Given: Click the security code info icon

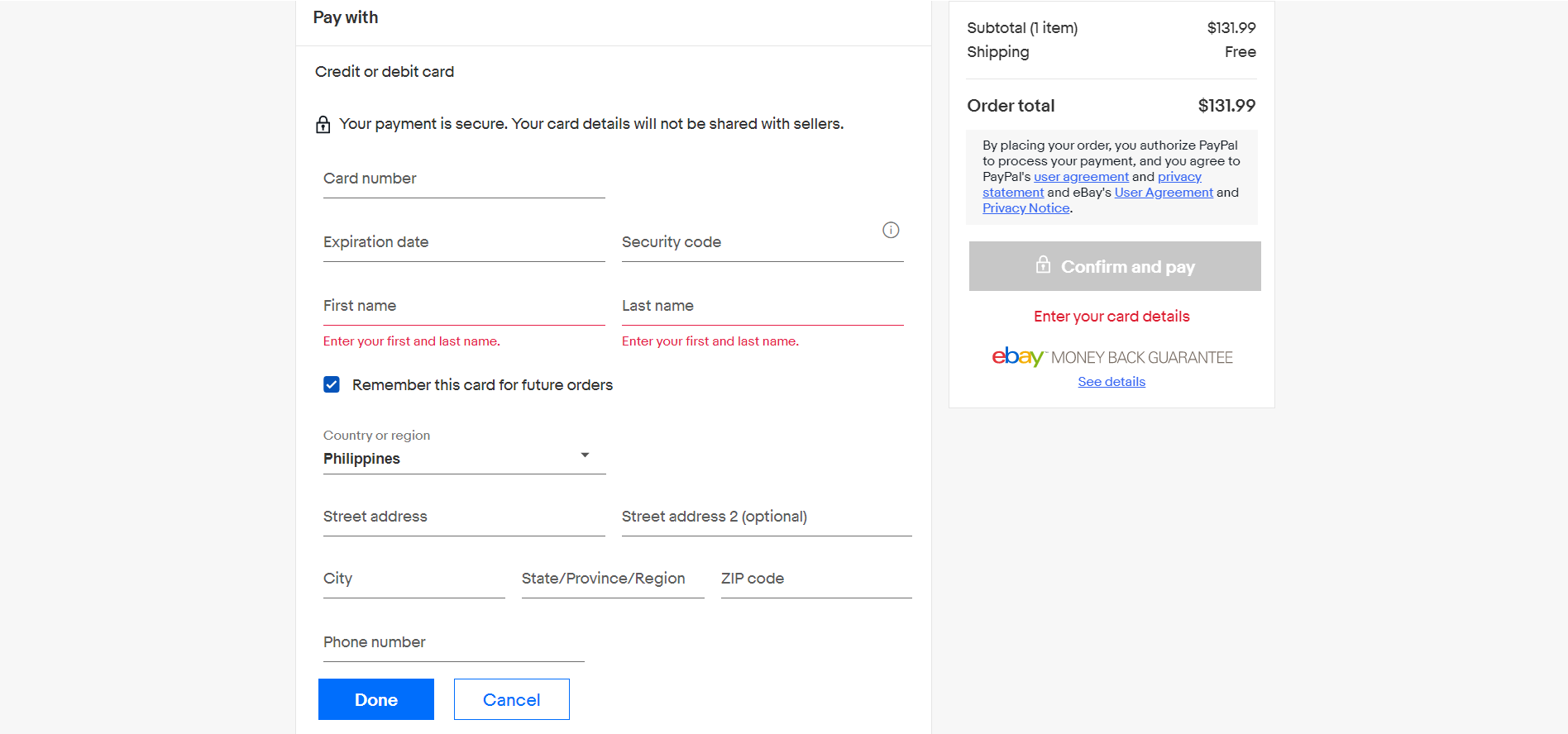Looking at the screenshot, I should 891,230.
